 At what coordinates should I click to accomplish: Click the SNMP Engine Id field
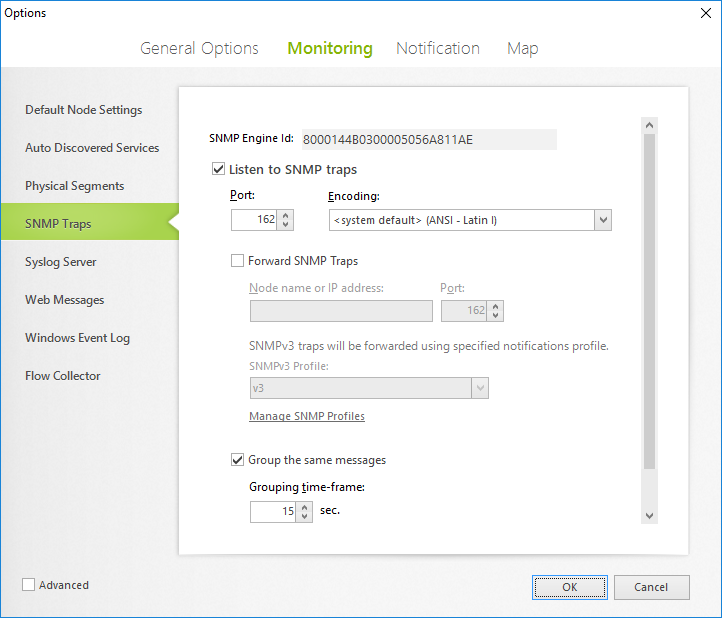coord(429,140)
